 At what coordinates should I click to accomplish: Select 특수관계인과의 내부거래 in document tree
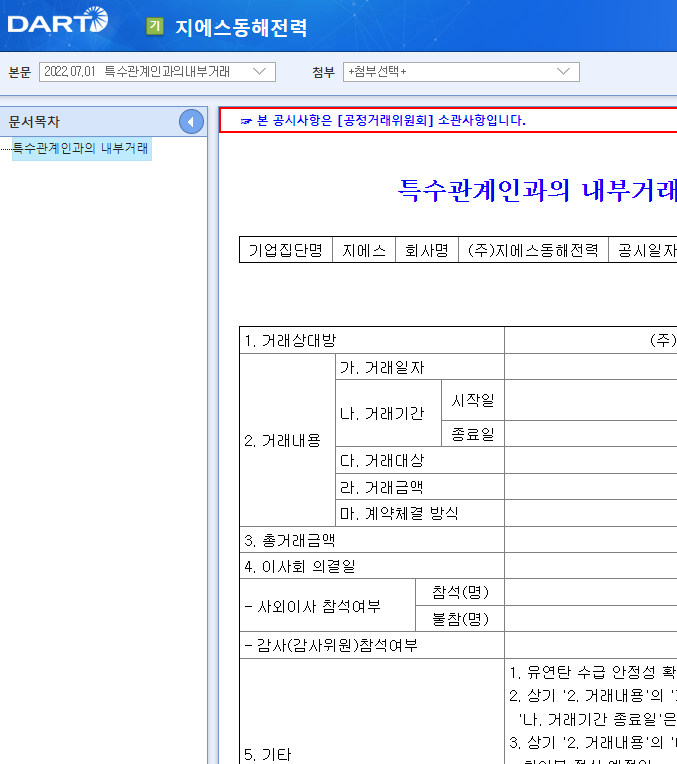tap(81, 148)
